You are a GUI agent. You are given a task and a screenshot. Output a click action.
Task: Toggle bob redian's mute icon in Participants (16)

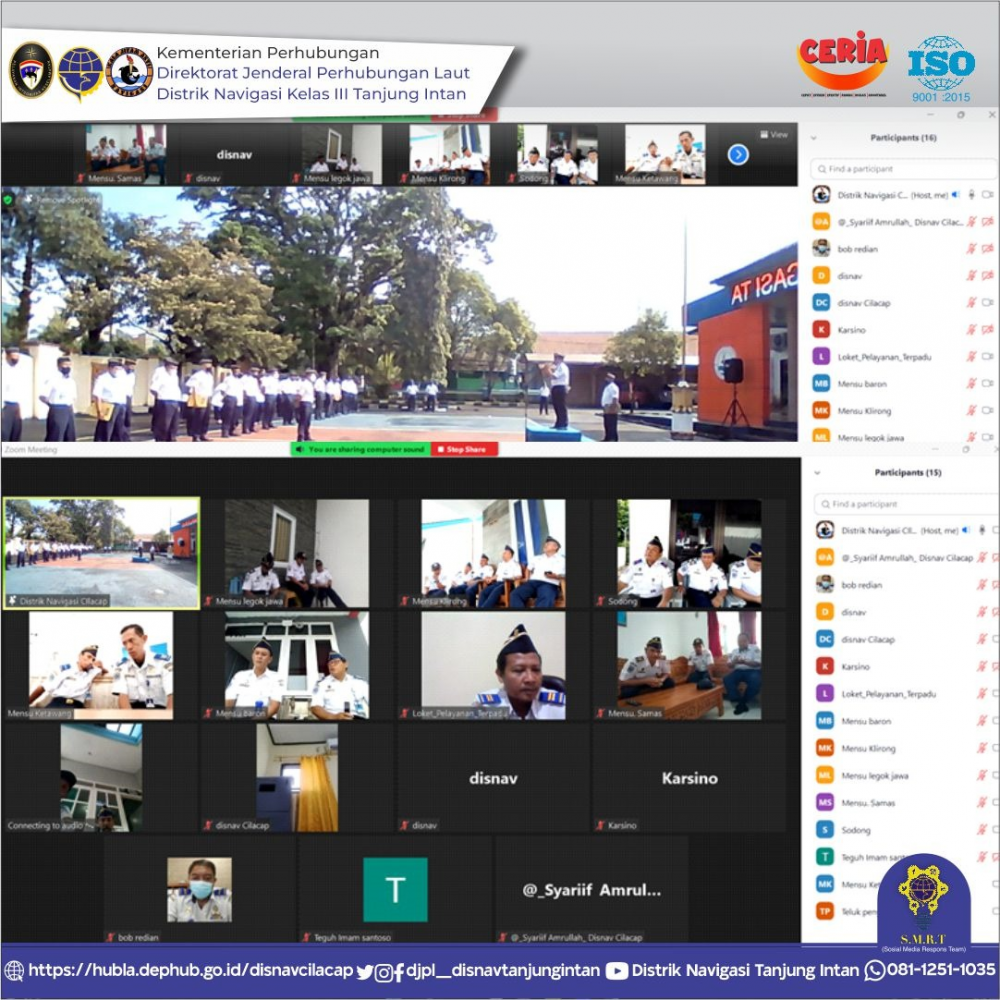tap(971, 249)
